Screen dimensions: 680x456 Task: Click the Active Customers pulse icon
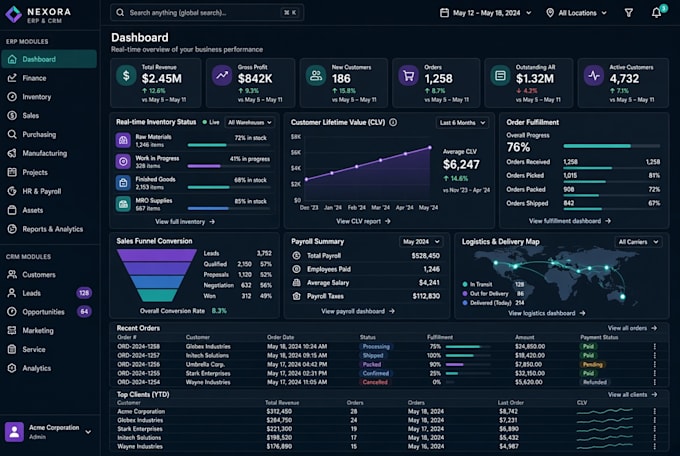(594, 76)
